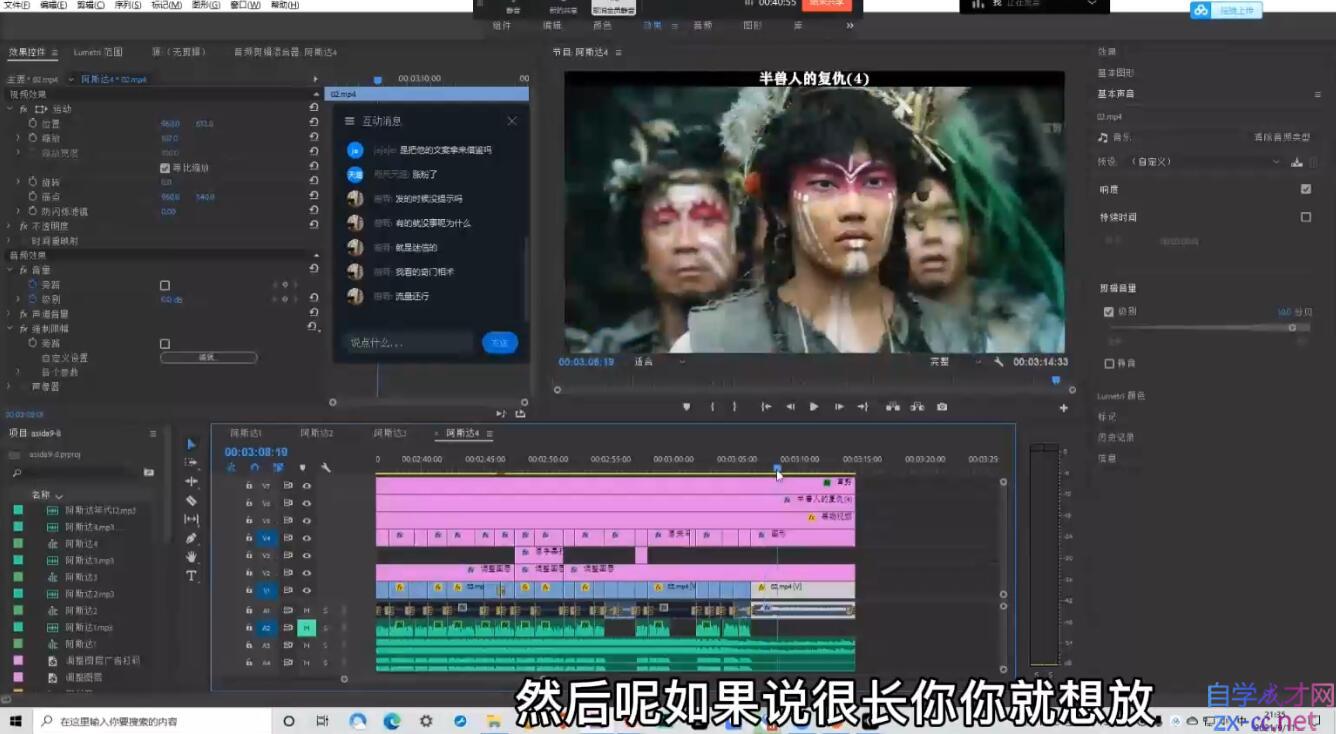Click Play in the Program monitor

coord(814,407)
